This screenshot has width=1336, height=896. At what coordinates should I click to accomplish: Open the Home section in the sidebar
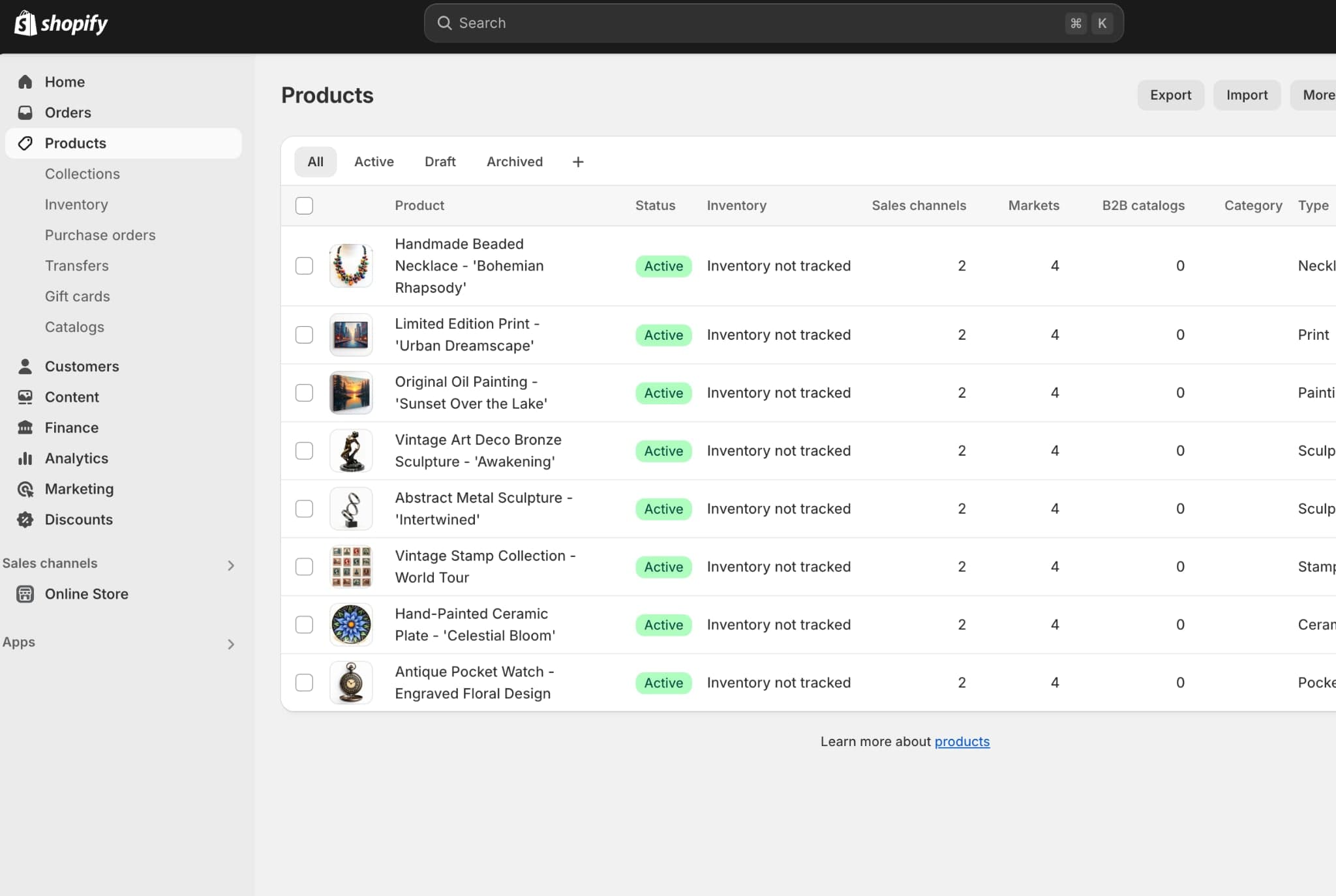[65, 82]
